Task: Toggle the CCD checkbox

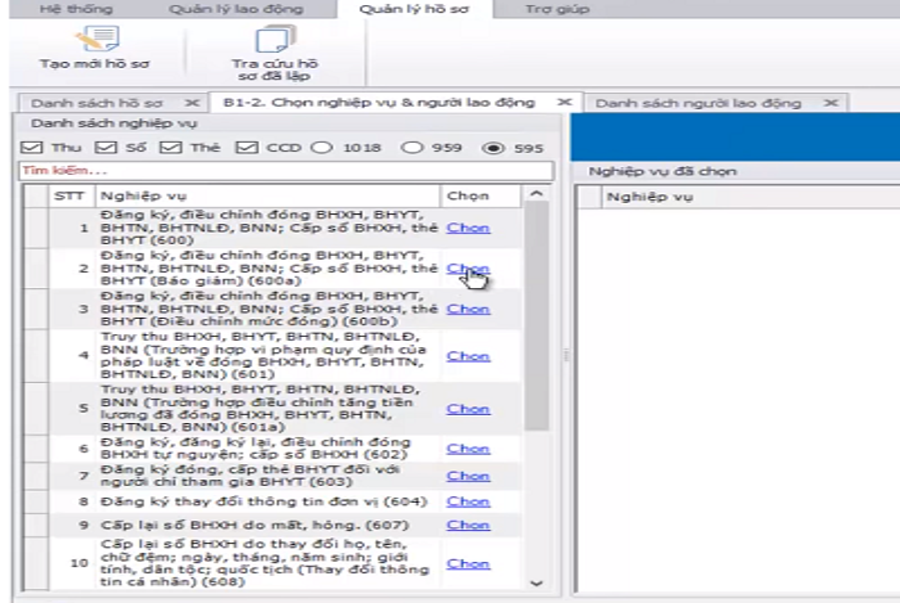Action: (x=247, y=148)
